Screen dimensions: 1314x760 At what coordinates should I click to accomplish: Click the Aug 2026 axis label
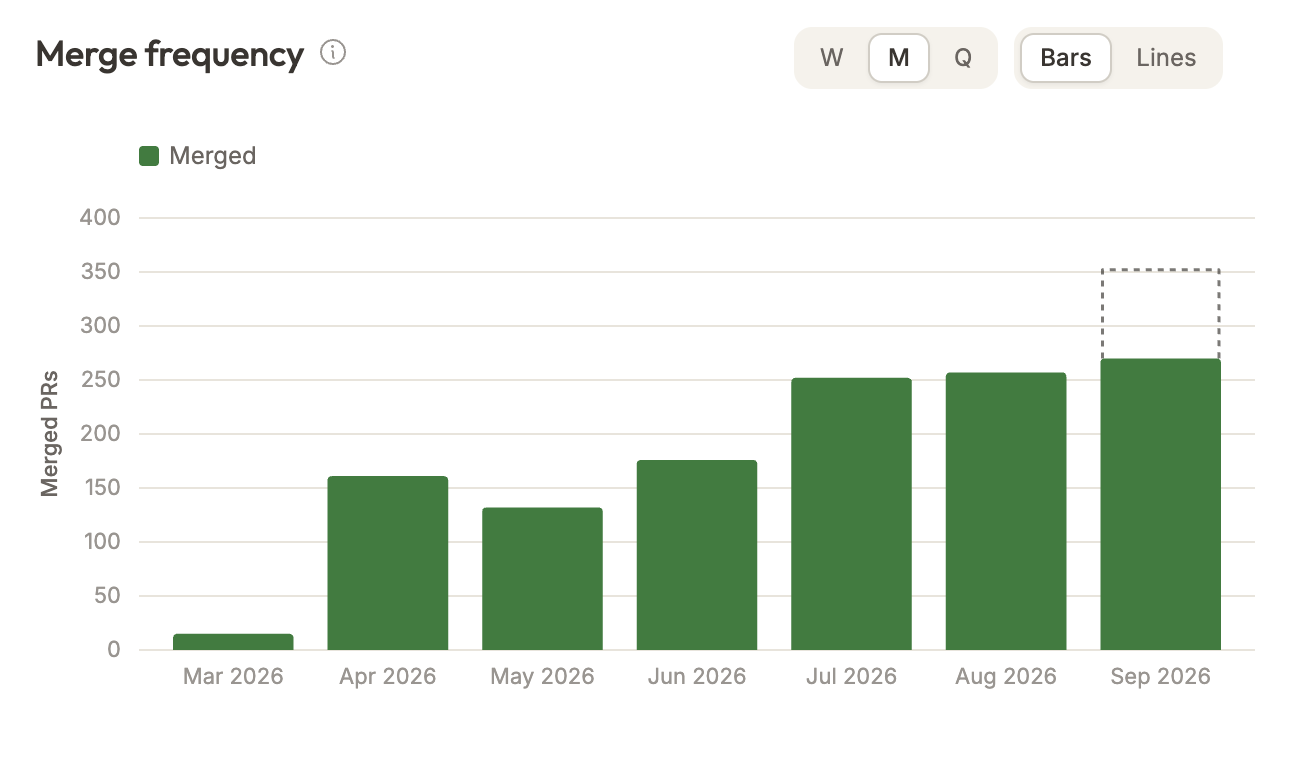(1006, 677)
